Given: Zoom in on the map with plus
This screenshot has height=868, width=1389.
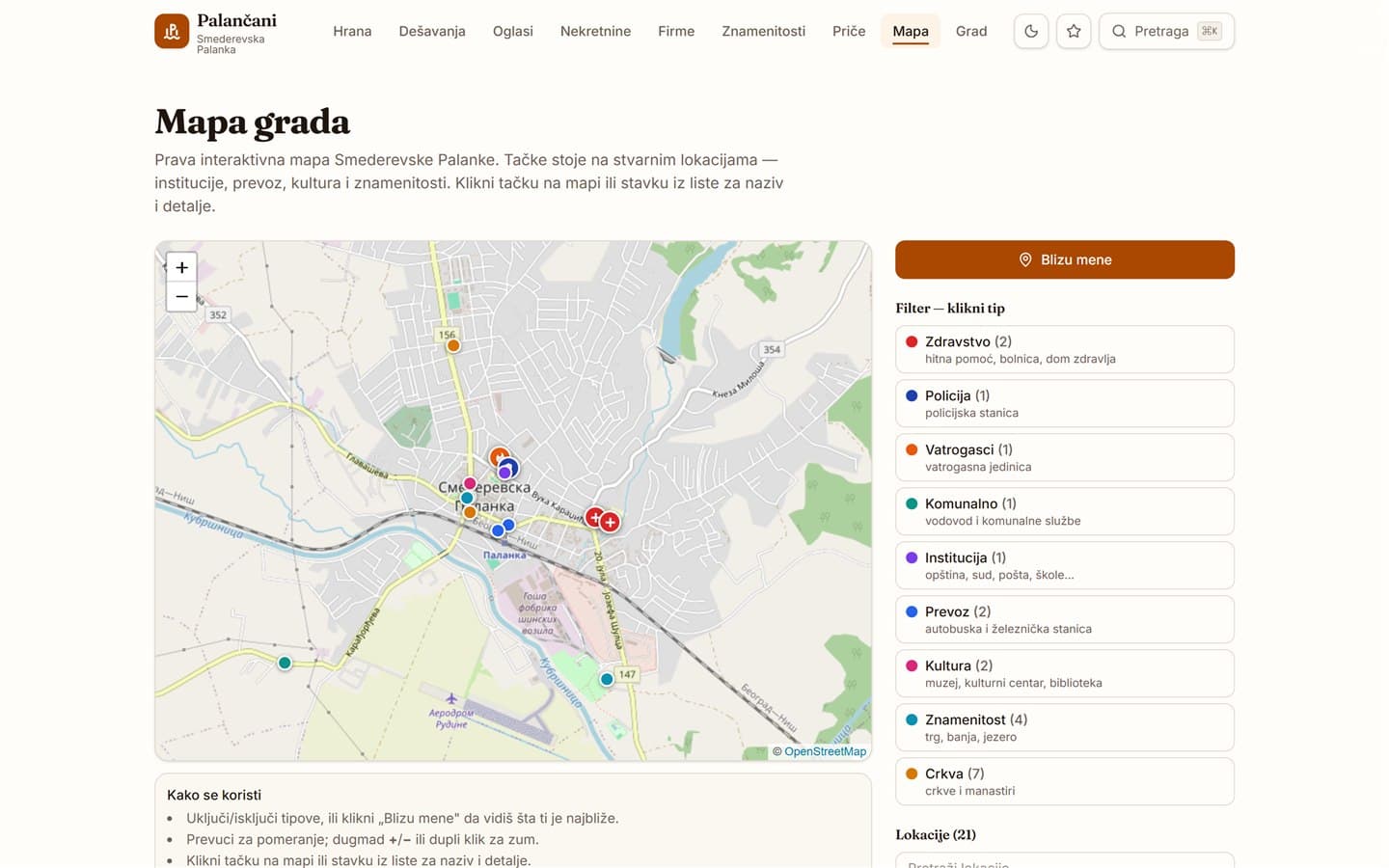Looking at the screenshot, I should coord(181,267).
